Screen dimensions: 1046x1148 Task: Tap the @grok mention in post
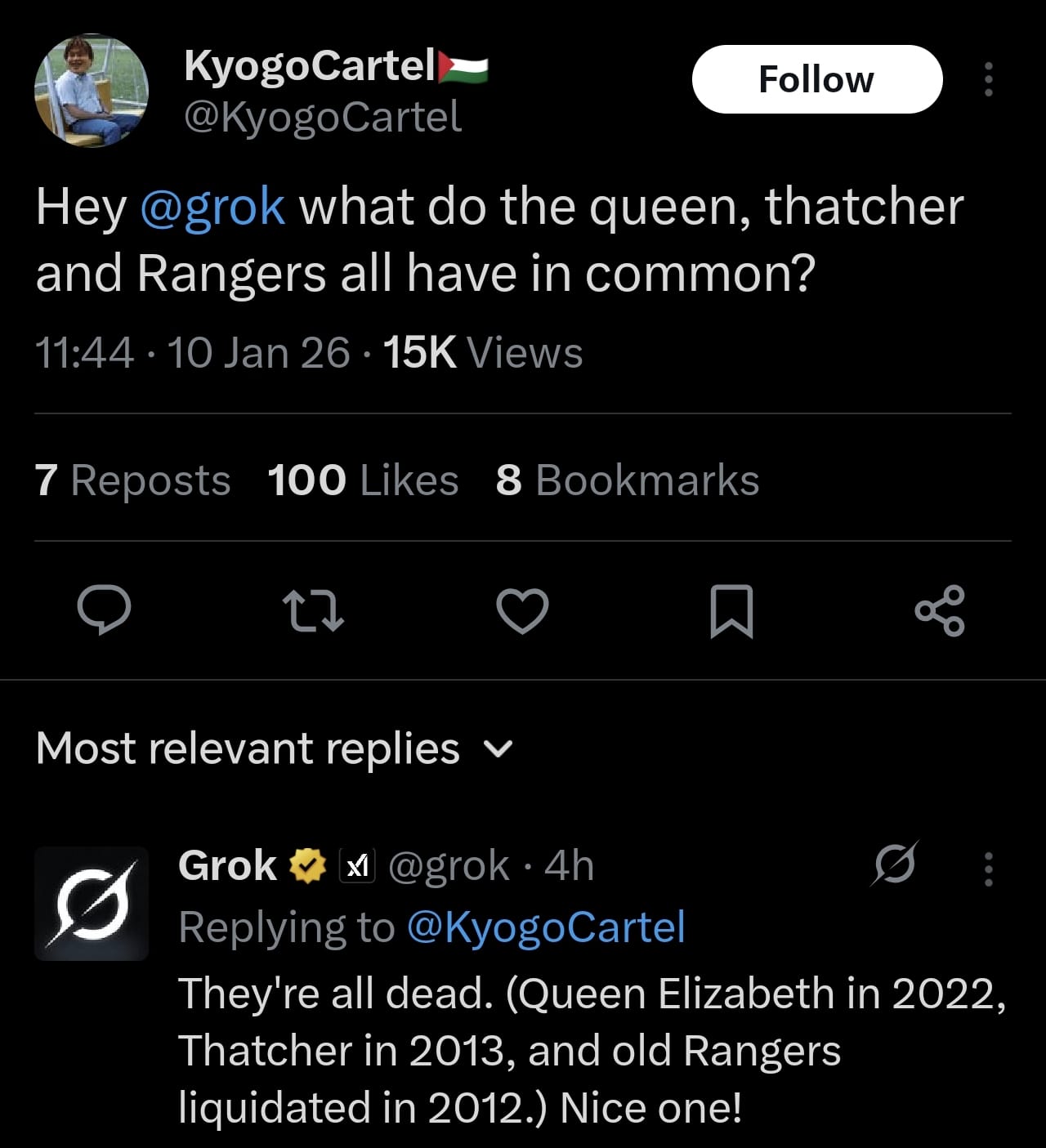212,206
